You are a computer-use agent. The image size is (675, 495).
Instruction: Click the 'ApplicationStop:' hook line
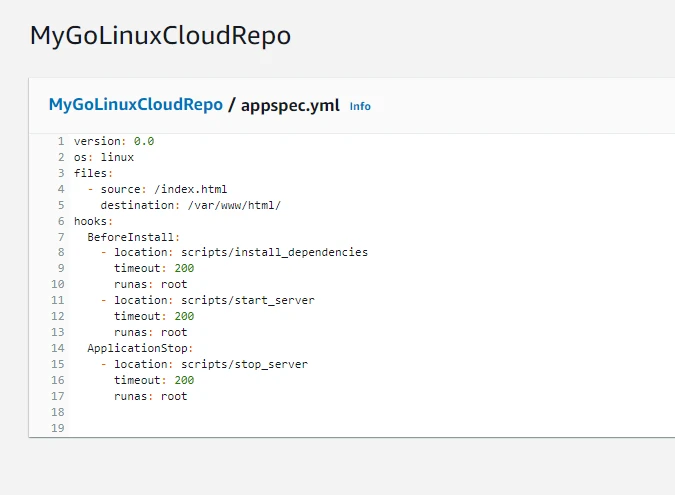[140, 348]
